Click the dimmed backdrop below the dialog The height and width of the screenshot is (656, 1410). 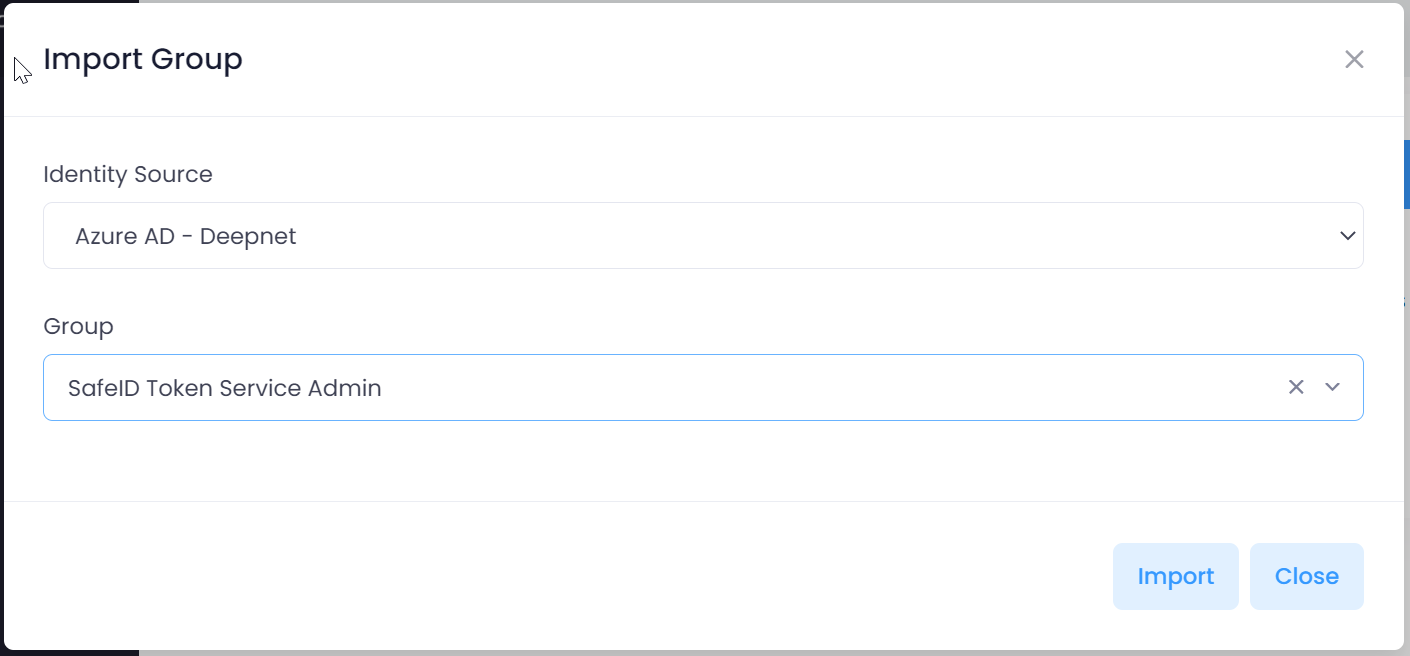[700, 653]
